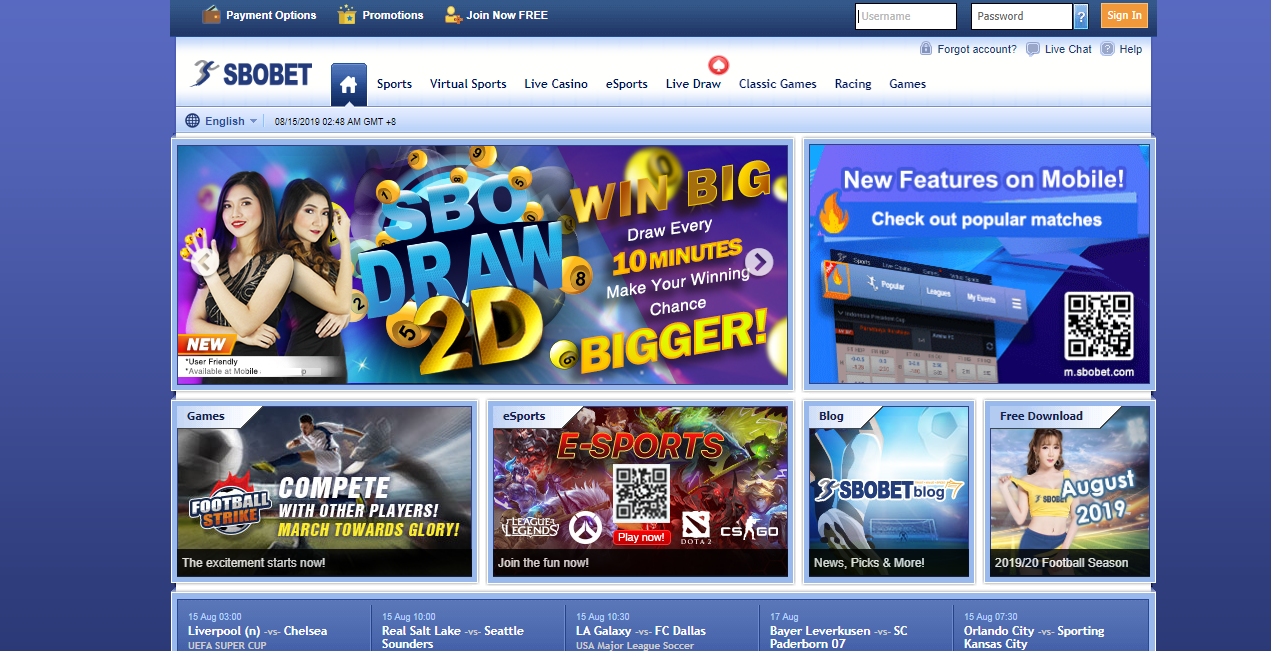
Task: Open Live Chat speech bubble icon
Action: click(x=1033, y=49)
